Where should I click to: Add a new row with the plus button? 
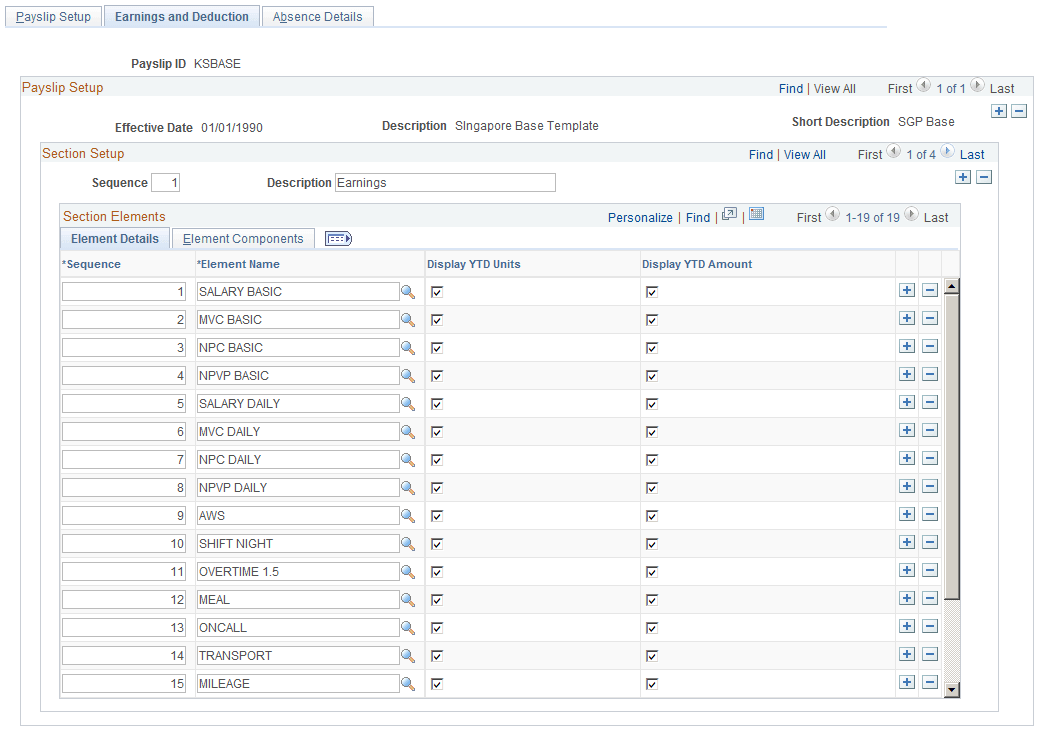(x=963, y=176)
